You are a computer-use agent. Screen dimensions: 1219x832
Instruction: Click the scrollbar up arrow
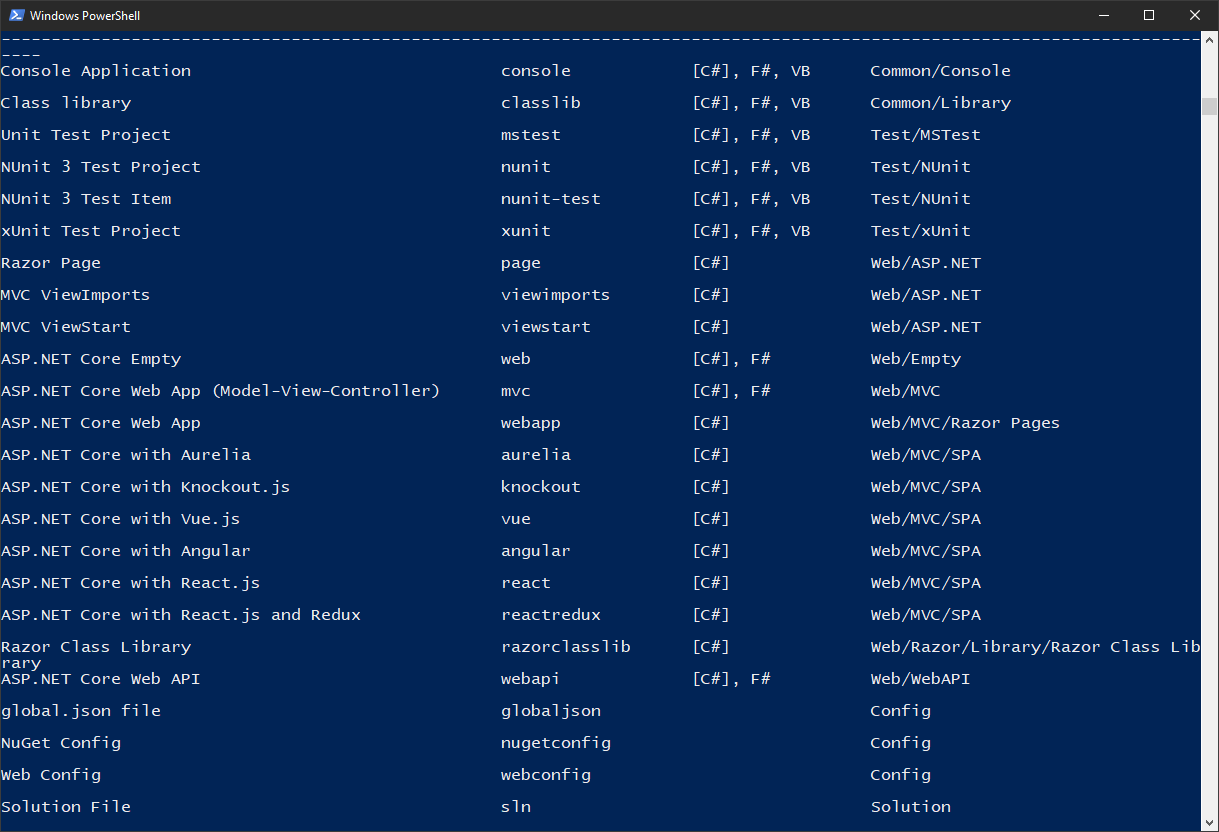1210,40
